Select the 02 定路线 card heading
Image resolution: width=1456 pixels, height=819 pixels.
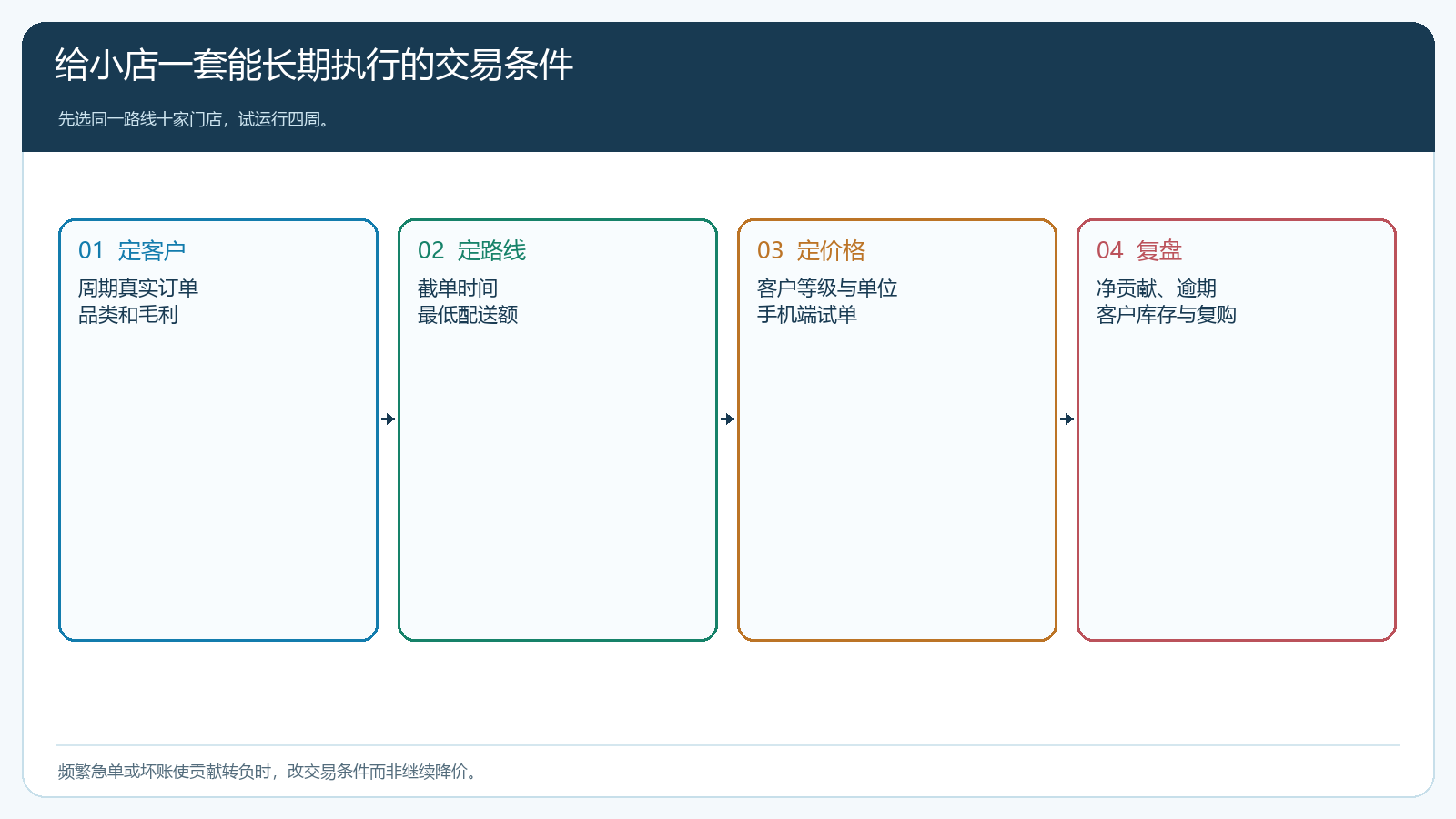click(x=471, y=250)
